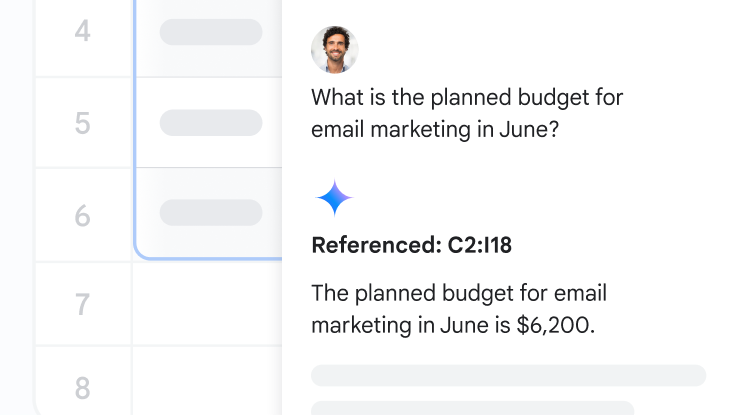Click the empty cell in row 7
The width and height of the screenshot is (739, 415).
(207, 304)
